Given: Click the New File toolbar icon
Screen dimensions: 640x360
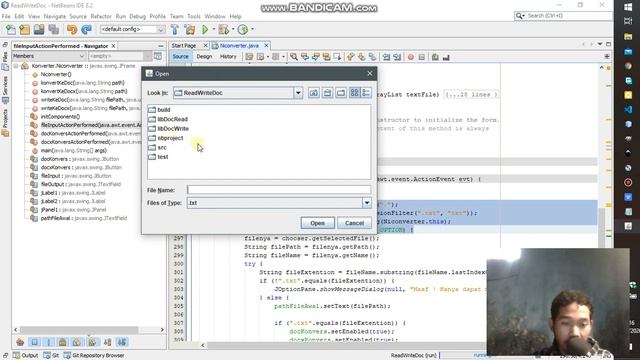Looking at the screenshot, I should (x=11, y=29).
